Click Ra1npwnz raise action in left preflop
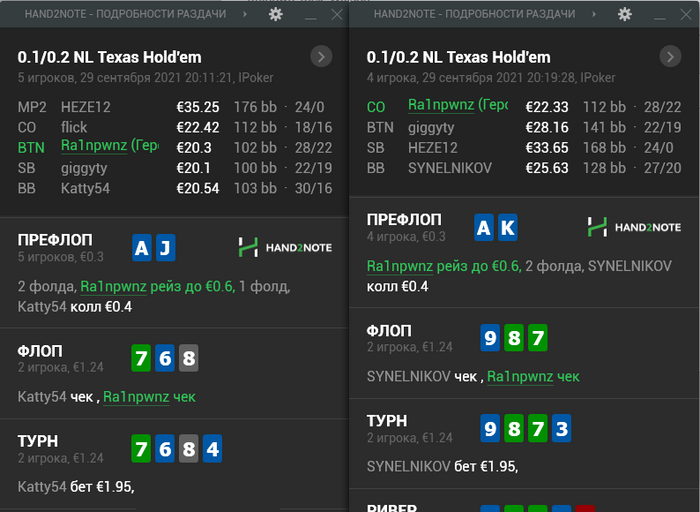This screenshot has height=512, width=700. (x=158, y=287)
